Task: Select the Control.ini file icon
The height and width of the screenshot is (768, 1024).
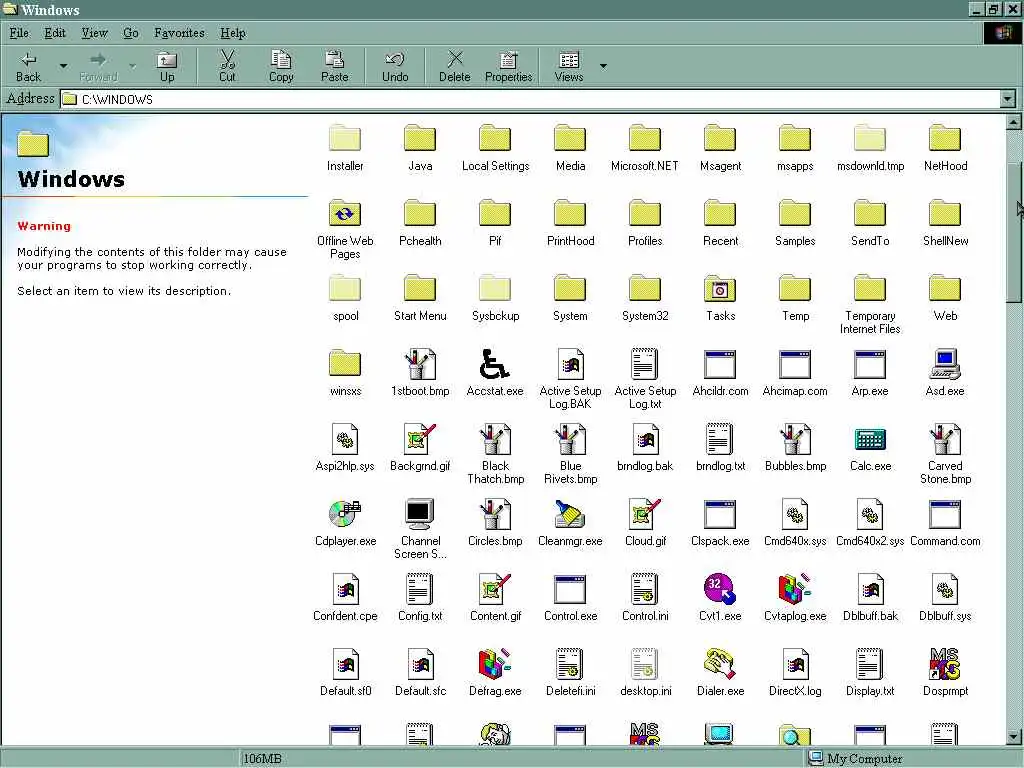Action: pos(645,589)
